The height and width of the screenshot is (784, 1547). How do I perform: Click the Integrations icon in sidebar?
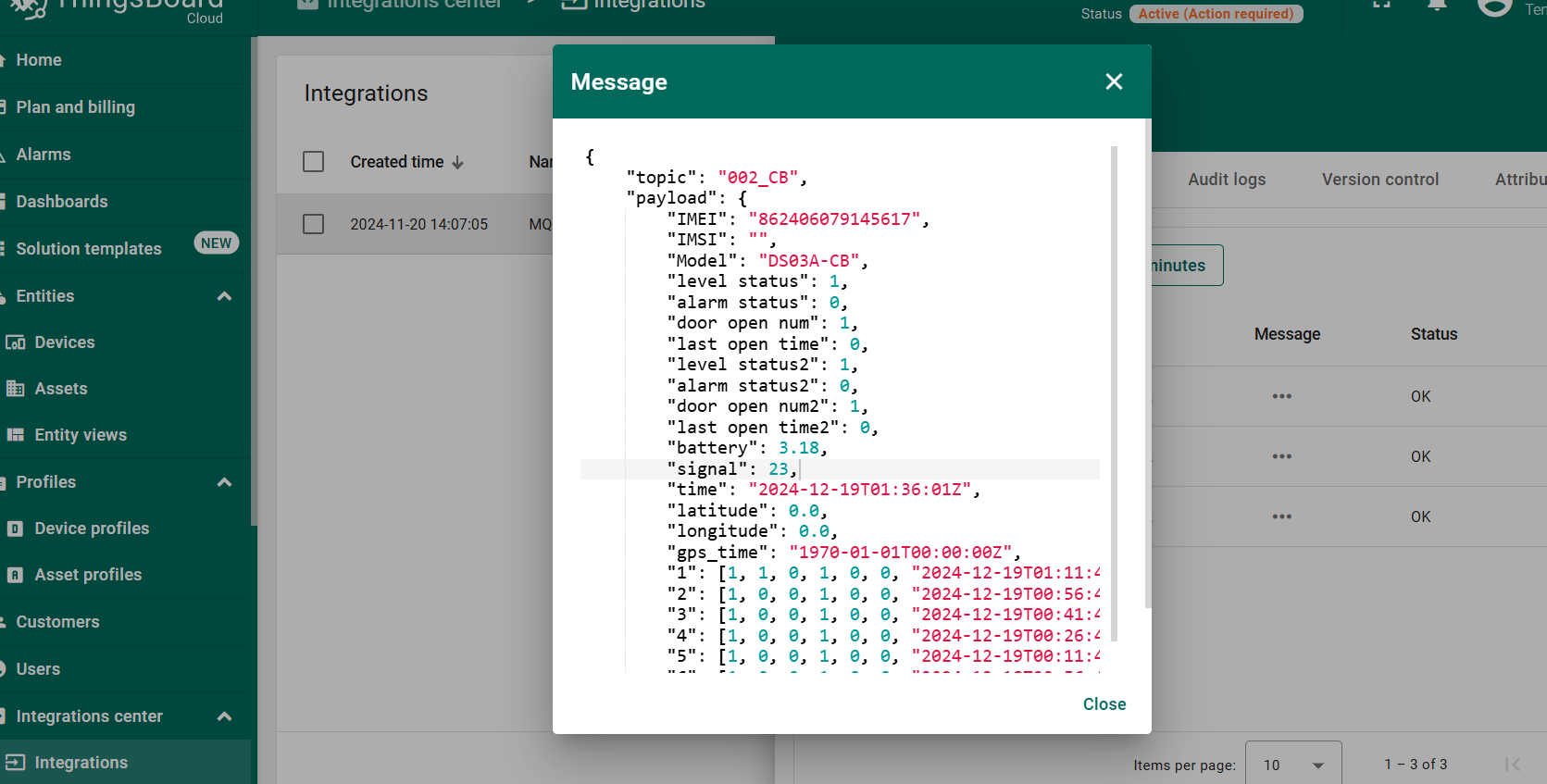15,763
